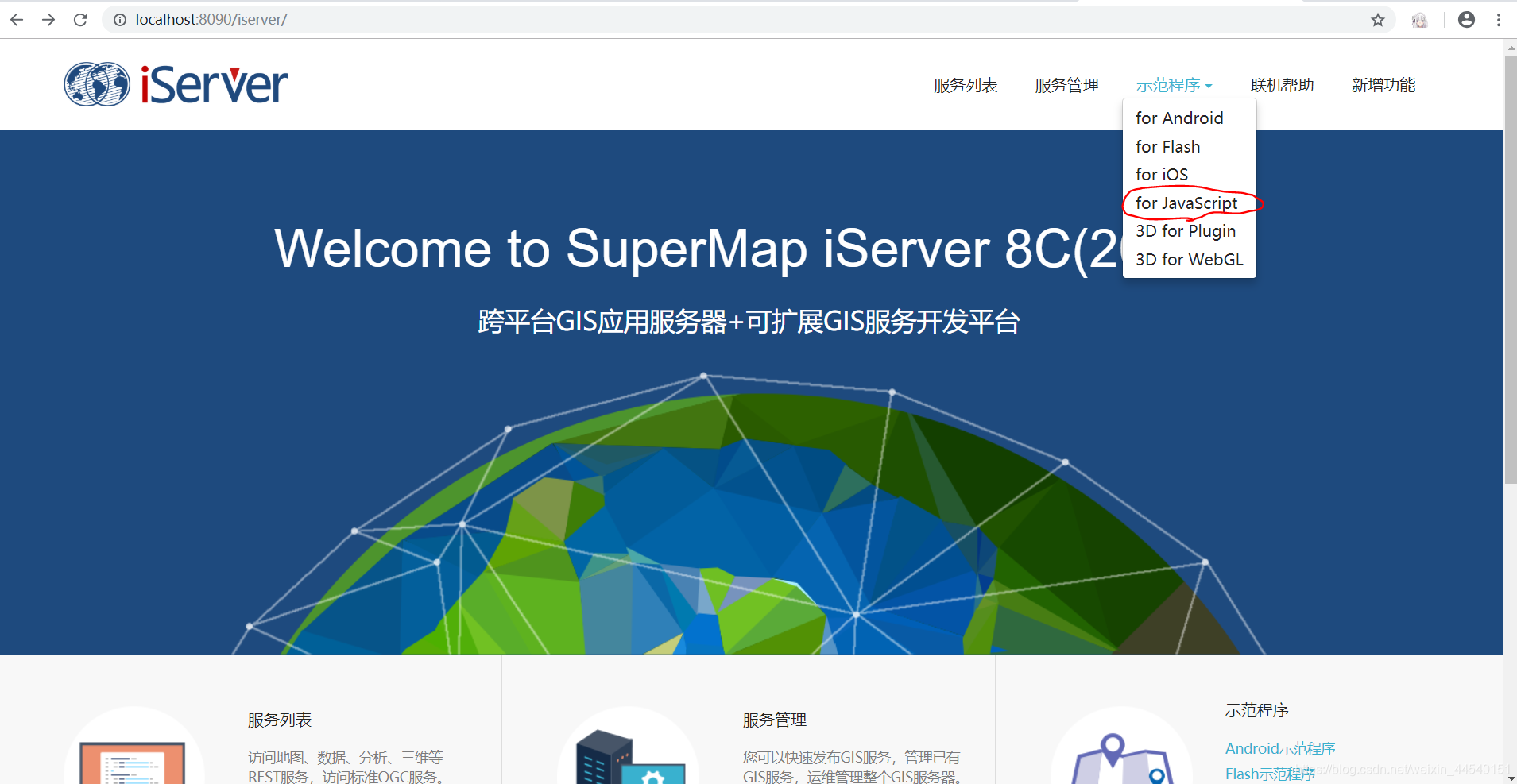Click the Flash示范程序 link
Viewport: 1517px width, 784px height.
click(x=1270, y=774)
